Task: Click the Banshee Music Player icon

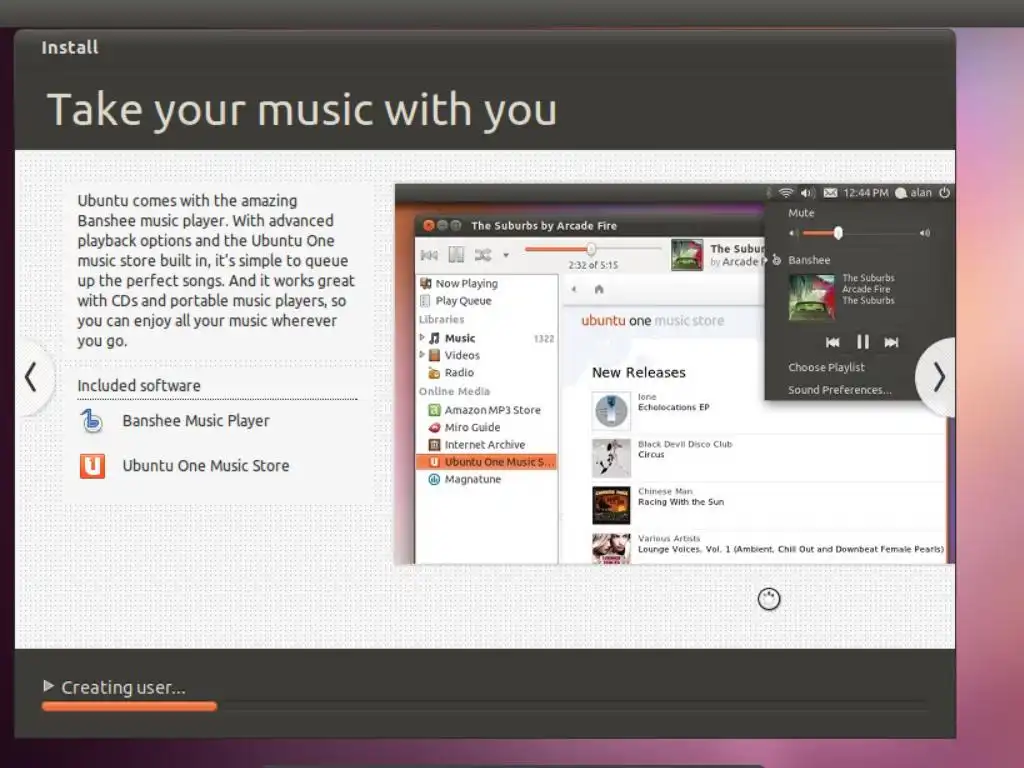Action: tap(92, 421)
